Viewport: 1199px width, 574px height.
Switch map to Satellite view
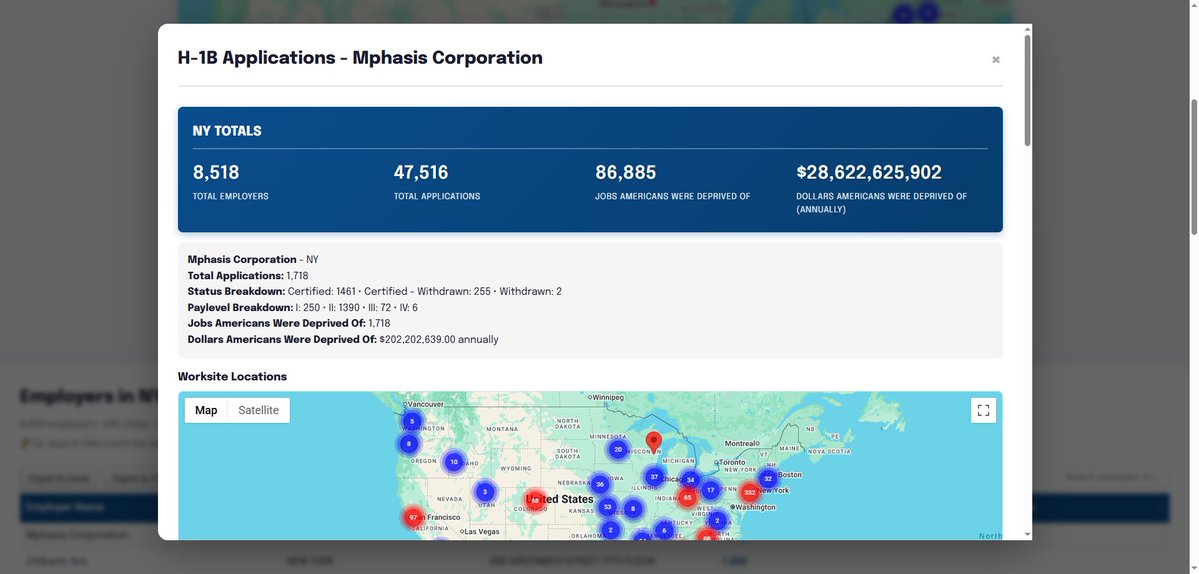258,410
